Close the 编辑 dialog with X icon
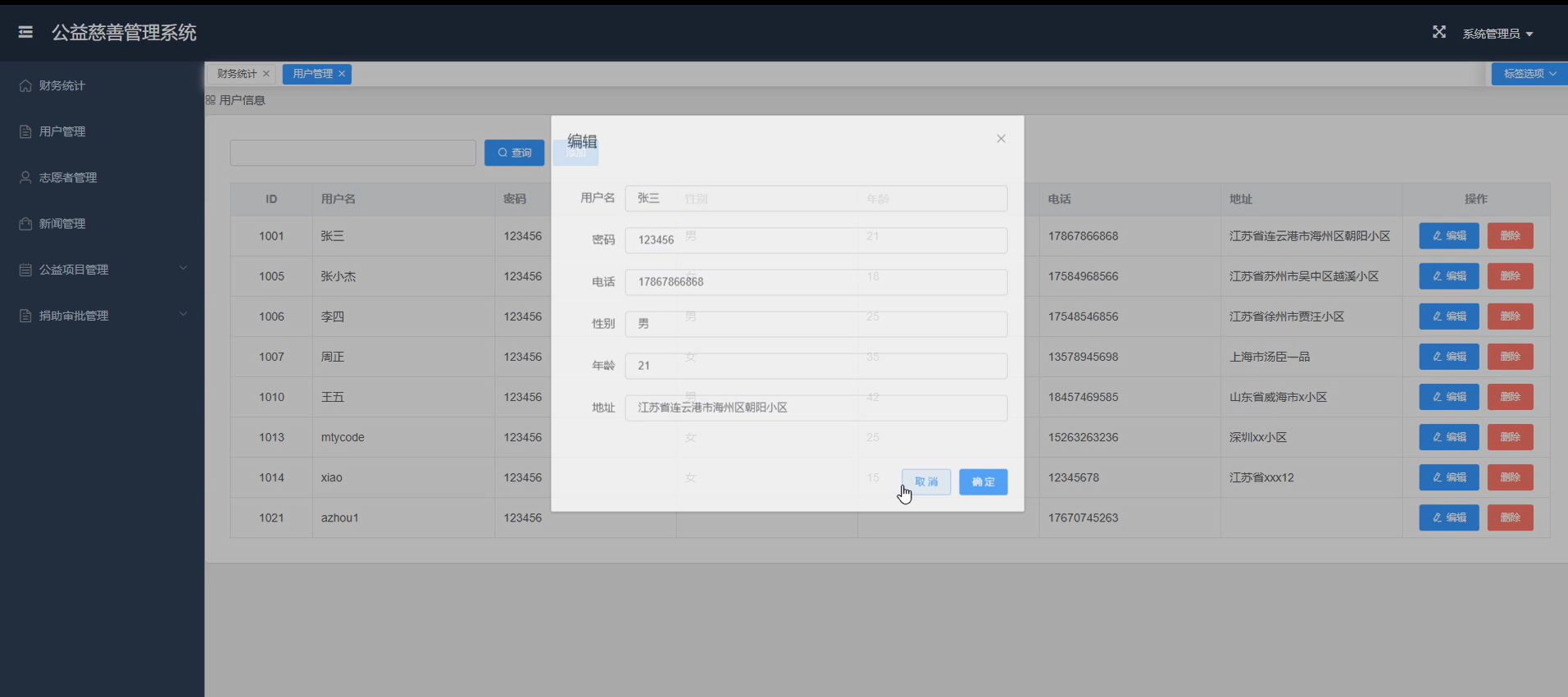 (x=1001, y=139)
